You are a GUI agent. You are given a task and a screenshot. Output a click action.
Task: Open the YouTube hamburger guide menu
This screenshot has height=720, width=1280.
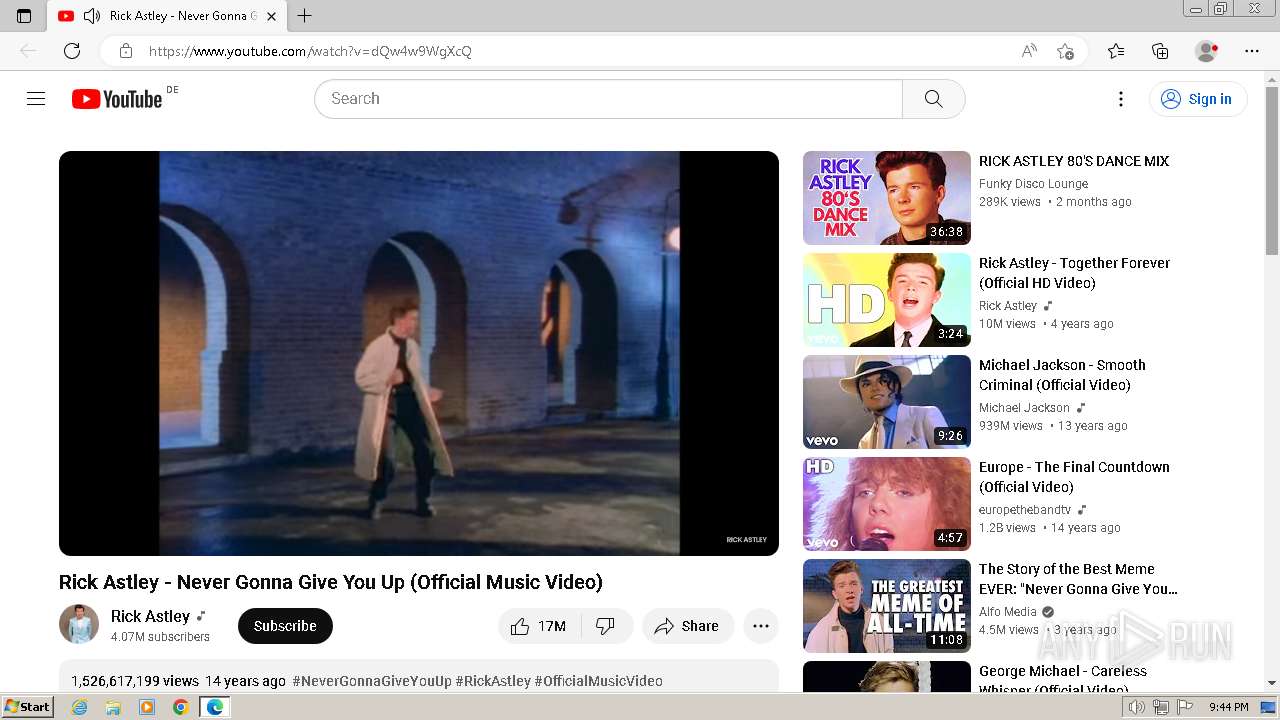coord(36,98)
